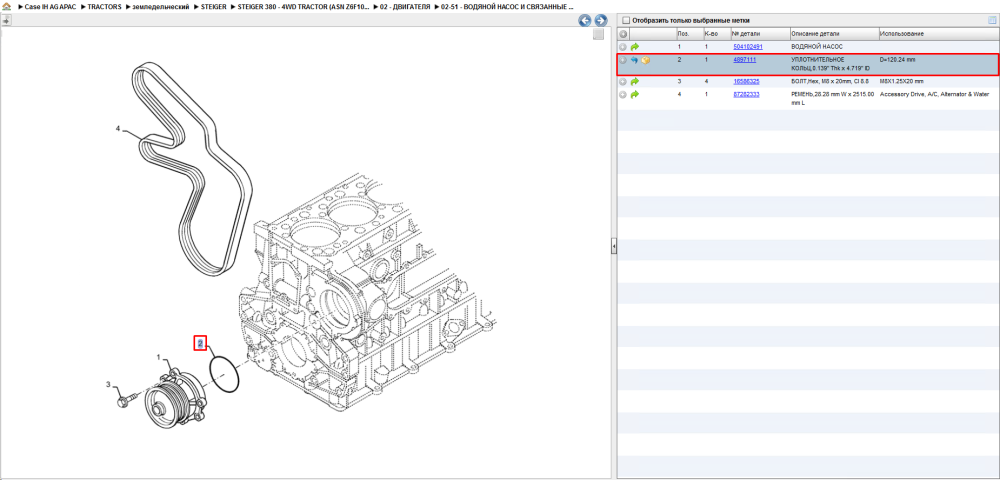Click the circle icon in row 4897111
Image resolution: width=1000 pixels, height=480 pixels.
pyautogui.click(x=623, y=60)
